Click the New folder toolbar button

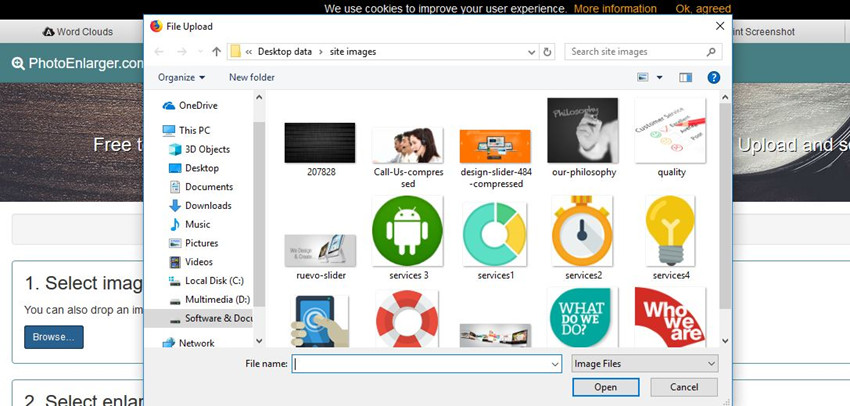tap(251, 77)
